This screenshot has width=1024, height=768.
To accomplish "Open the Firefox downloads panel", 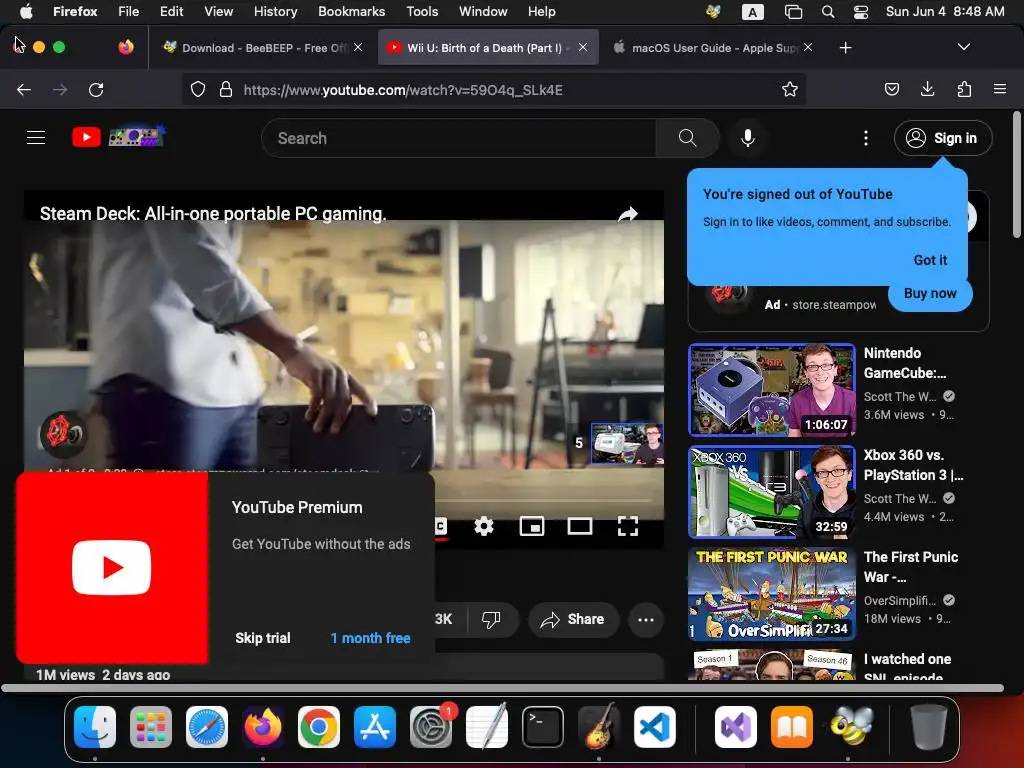I will coord(927,89).
